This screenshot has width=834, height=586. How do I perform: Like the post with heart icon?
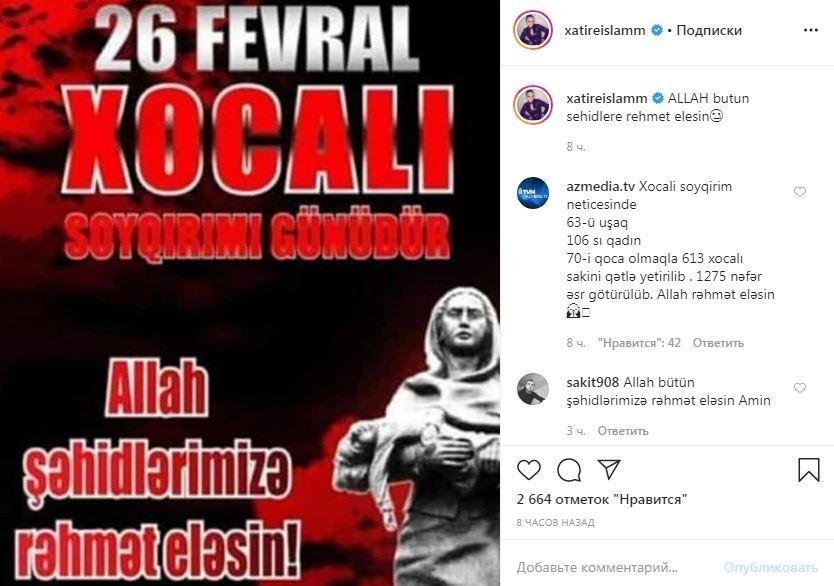coord(529,470)
